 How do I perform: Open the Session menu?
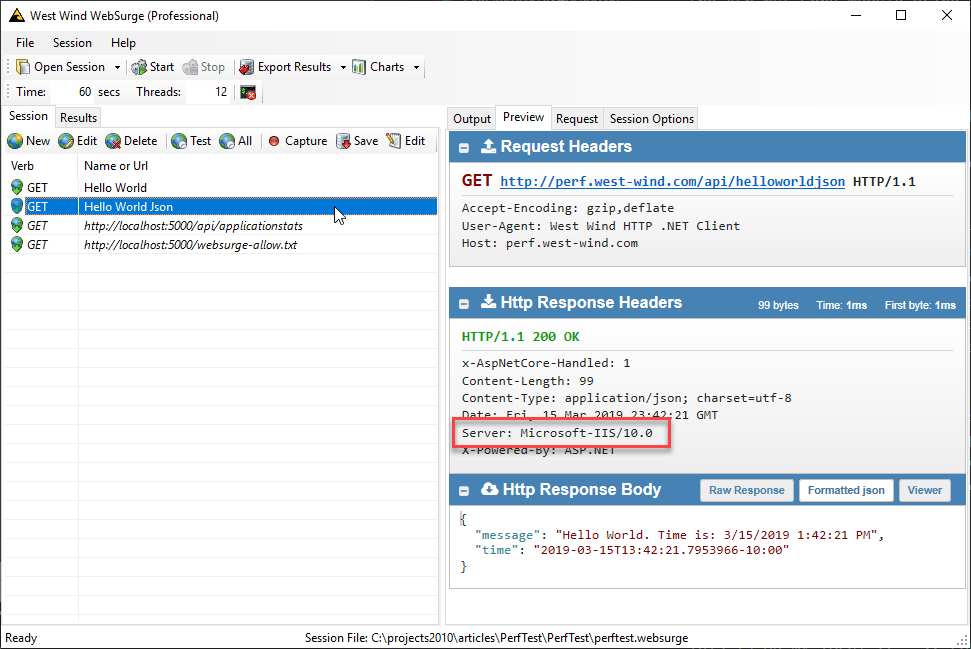point(71,43)
